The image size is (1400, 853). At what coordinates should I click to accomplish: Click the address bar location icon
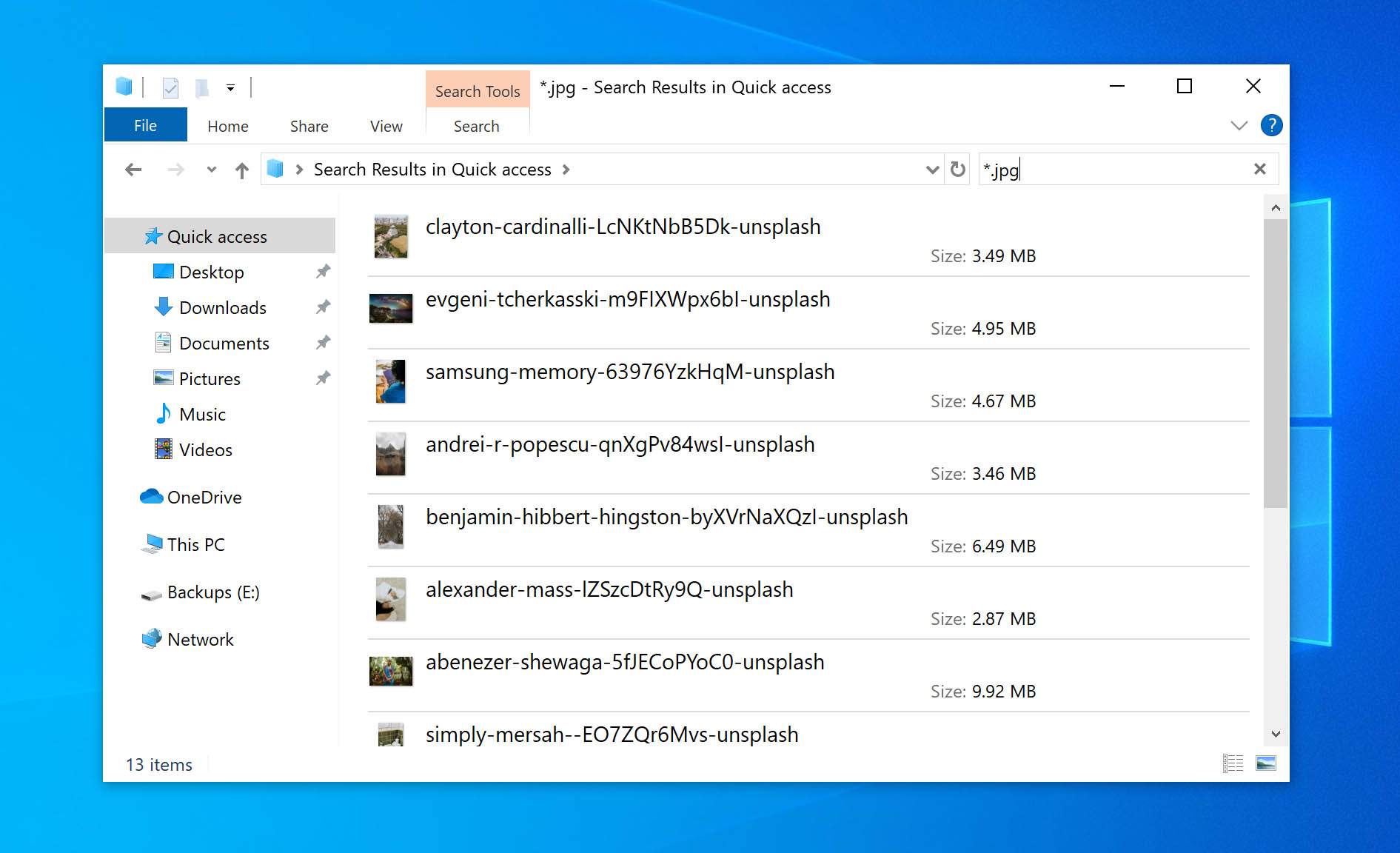pos(275,170)
